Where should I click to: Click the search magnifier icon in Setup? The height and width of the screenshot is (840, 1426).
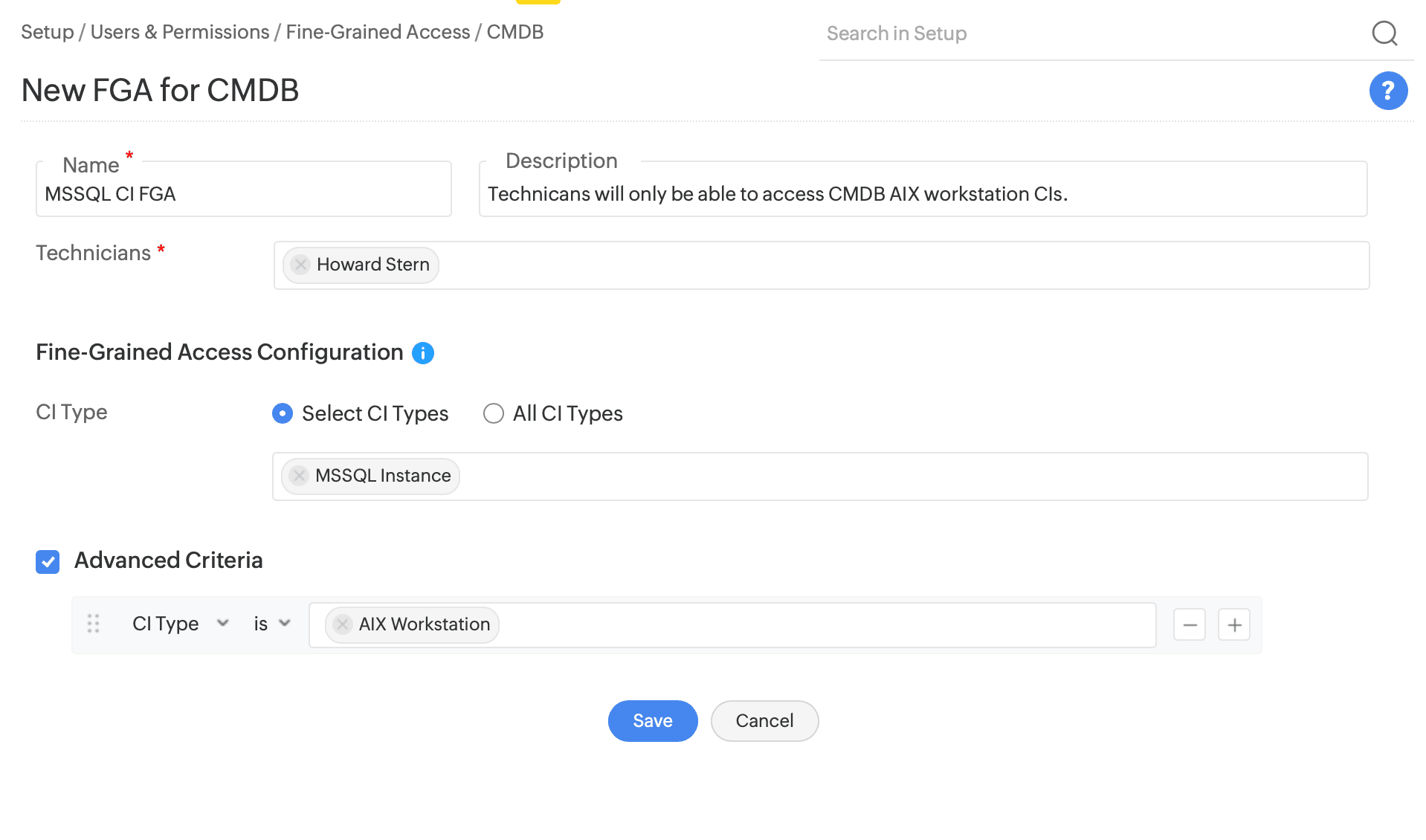[x=1384, y=33]
